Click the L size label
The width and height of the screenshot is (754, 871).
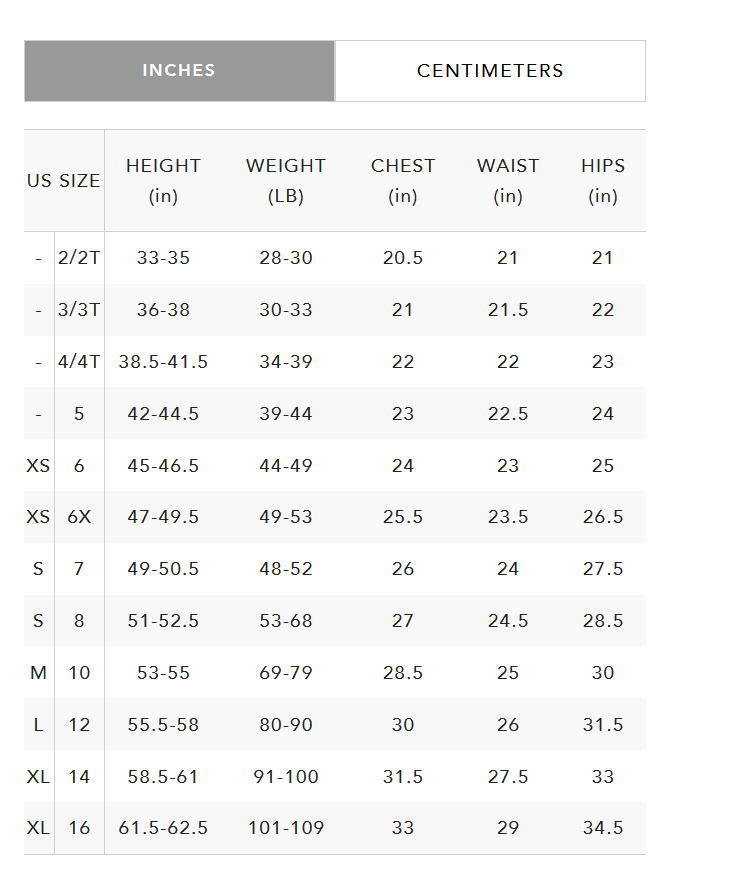[38, 725]
